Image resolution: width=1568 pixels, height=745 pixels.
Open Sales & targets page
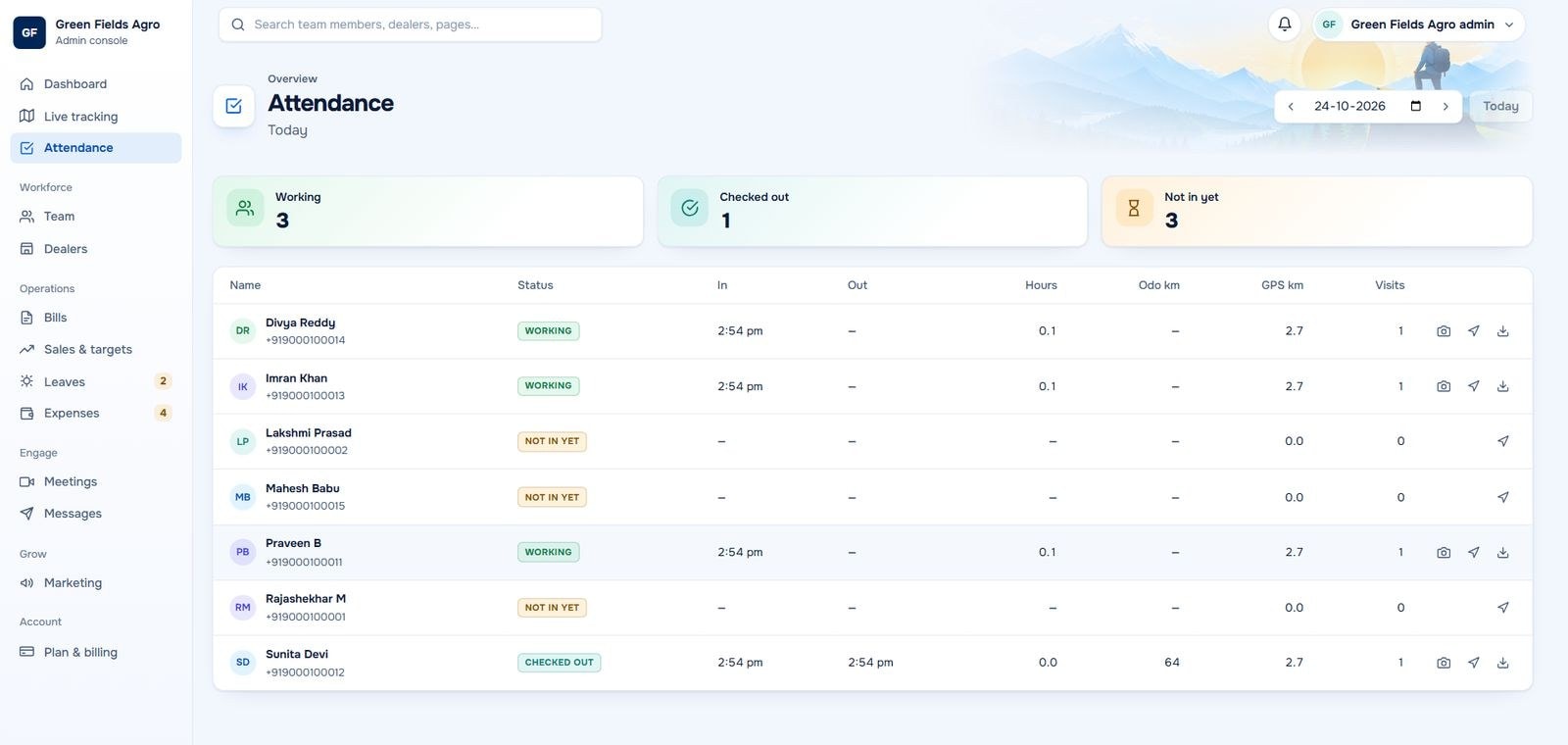(x=96, y=350)
